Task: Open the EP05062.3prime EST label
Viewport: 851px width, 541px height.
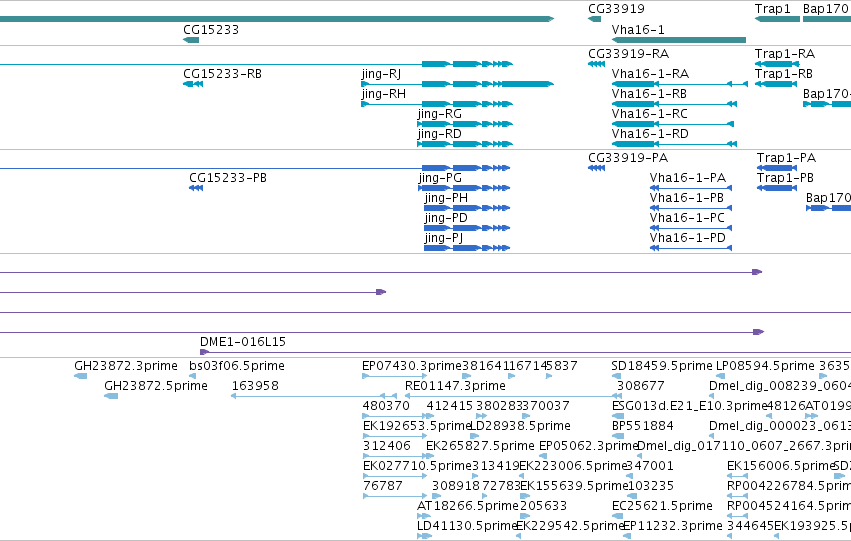Action: click(x=588, y=446)
